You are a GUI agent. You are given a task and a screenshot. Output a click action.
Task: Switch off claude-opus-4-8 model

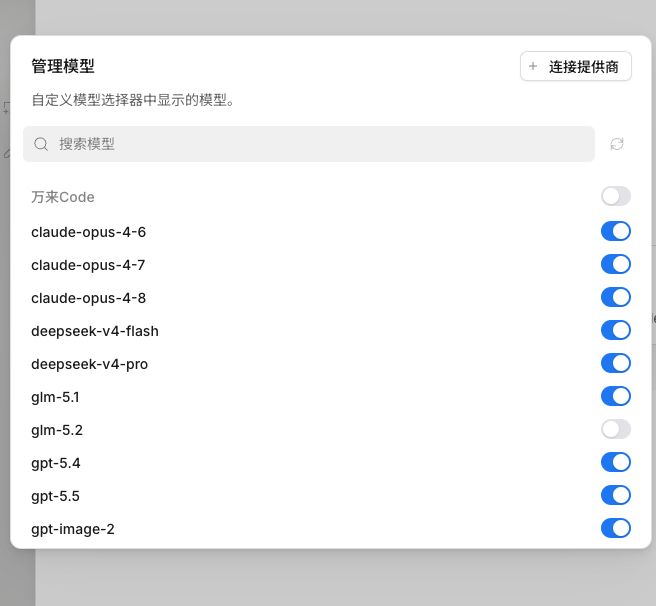pyautogui.click(x=616, y=297)
